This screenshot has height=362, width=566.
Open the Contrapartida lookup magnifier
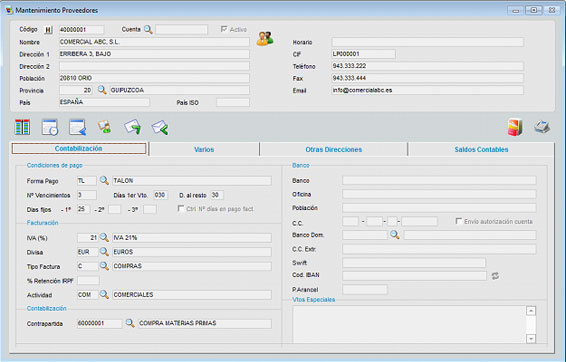[x=130, y=323]
